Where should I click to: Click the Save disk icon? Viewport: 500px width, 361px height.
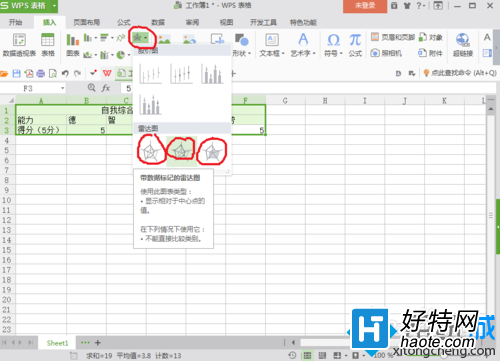(x=16, y=73)
